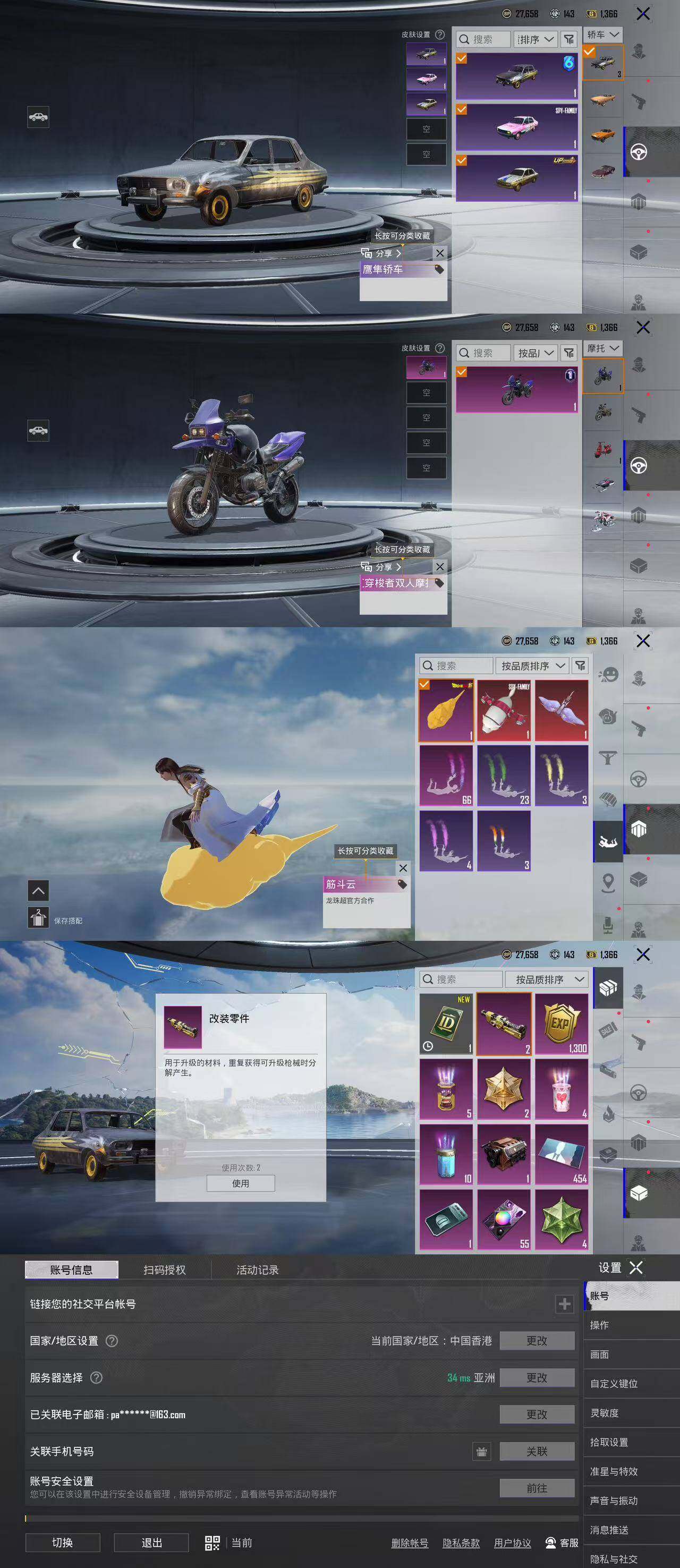Toggle the checkmark on the SPY-FAMILY pink car
The width and height of the screenshot is (680, 1568).
[462, 109]
